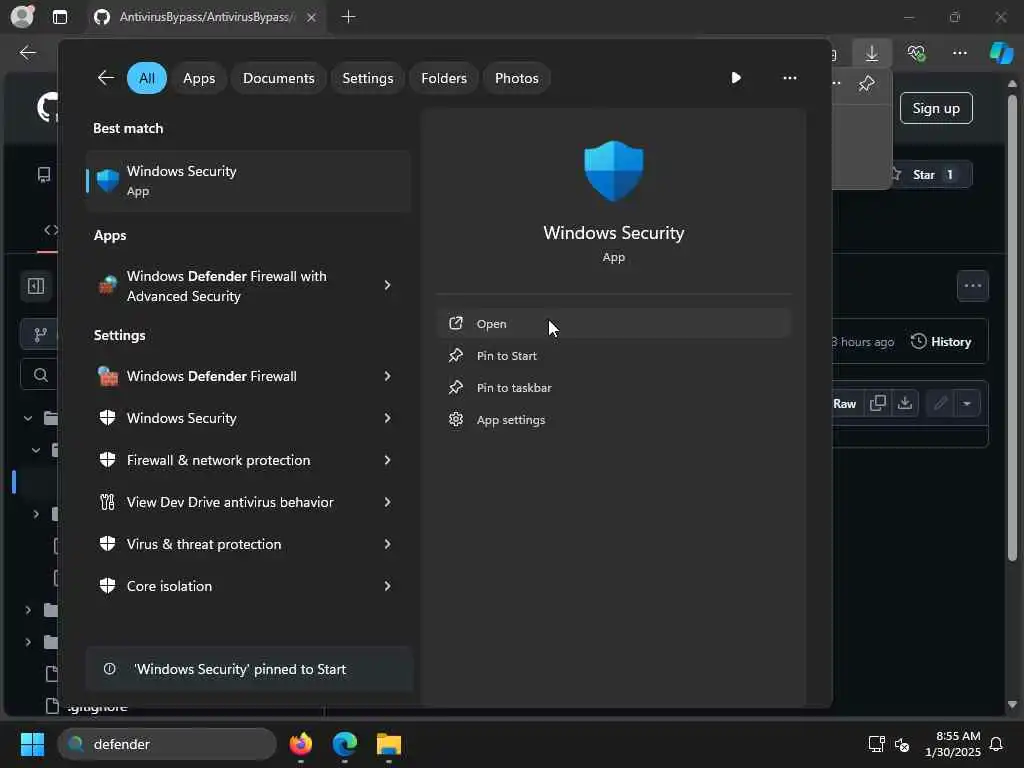Open Microsoft Edge from the taskbar
The image size is (1024, 768).
click(x=345, y=744)
